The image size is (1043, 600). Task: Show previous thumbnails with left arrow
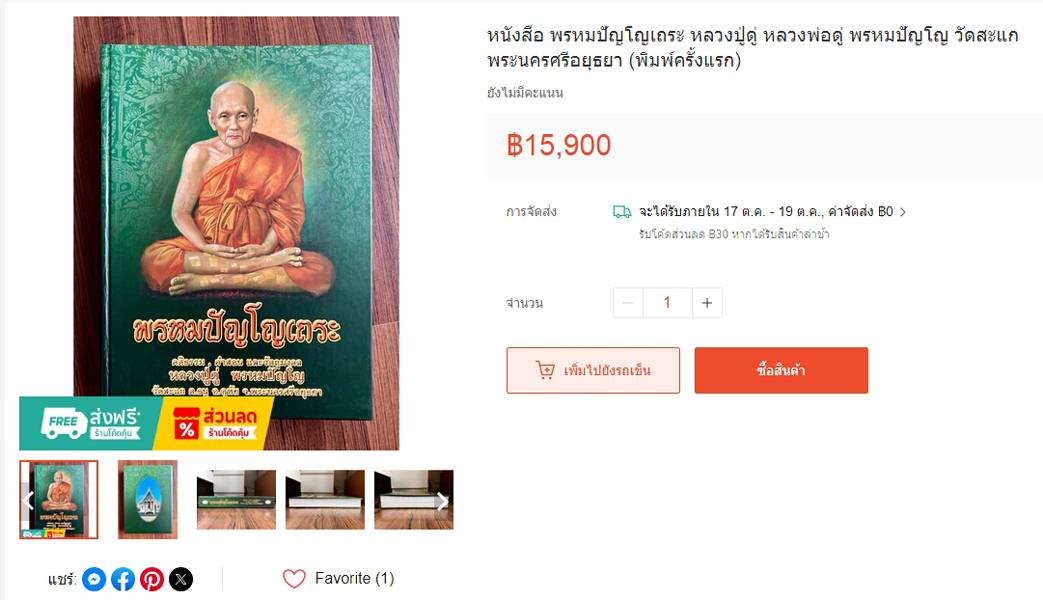point(28,500)
